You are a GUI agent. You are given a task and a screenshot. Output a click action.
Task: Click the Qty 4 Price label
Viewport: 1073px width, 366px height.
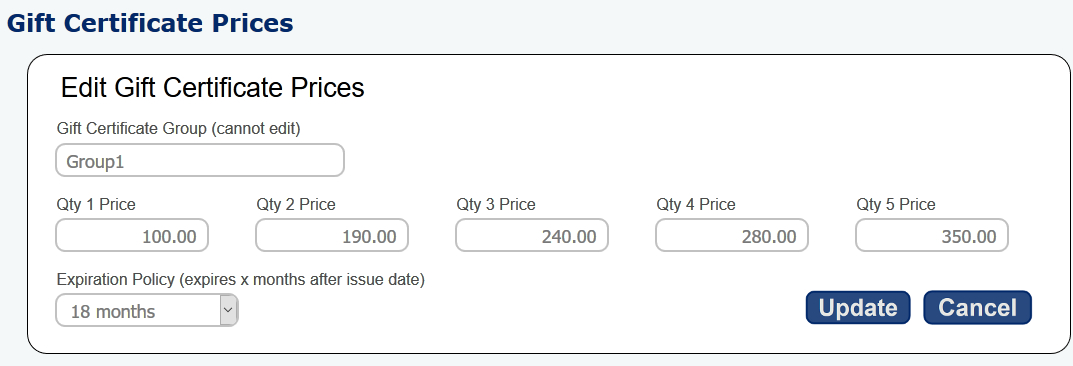[x=696, y=205]
